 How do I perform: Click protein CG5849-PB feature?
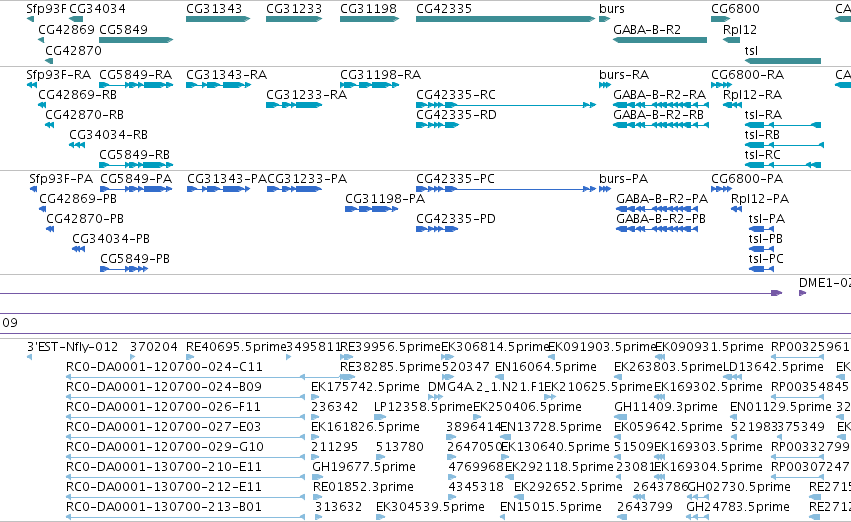pos(124,269)
